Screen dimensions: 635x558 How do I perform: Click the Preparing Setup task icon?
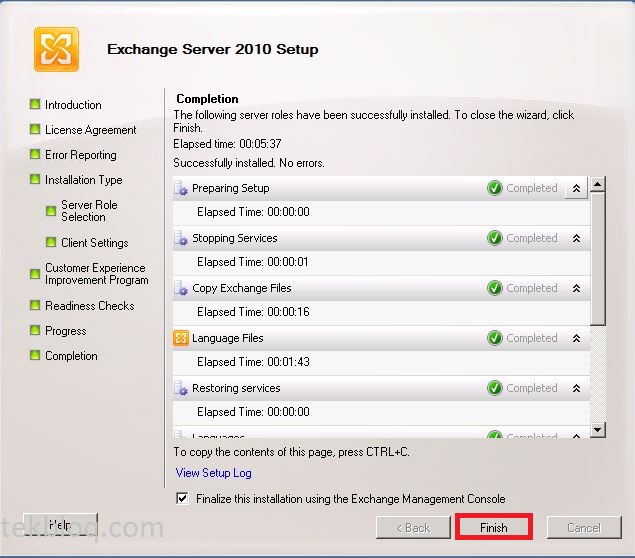[x=181, y=188]
